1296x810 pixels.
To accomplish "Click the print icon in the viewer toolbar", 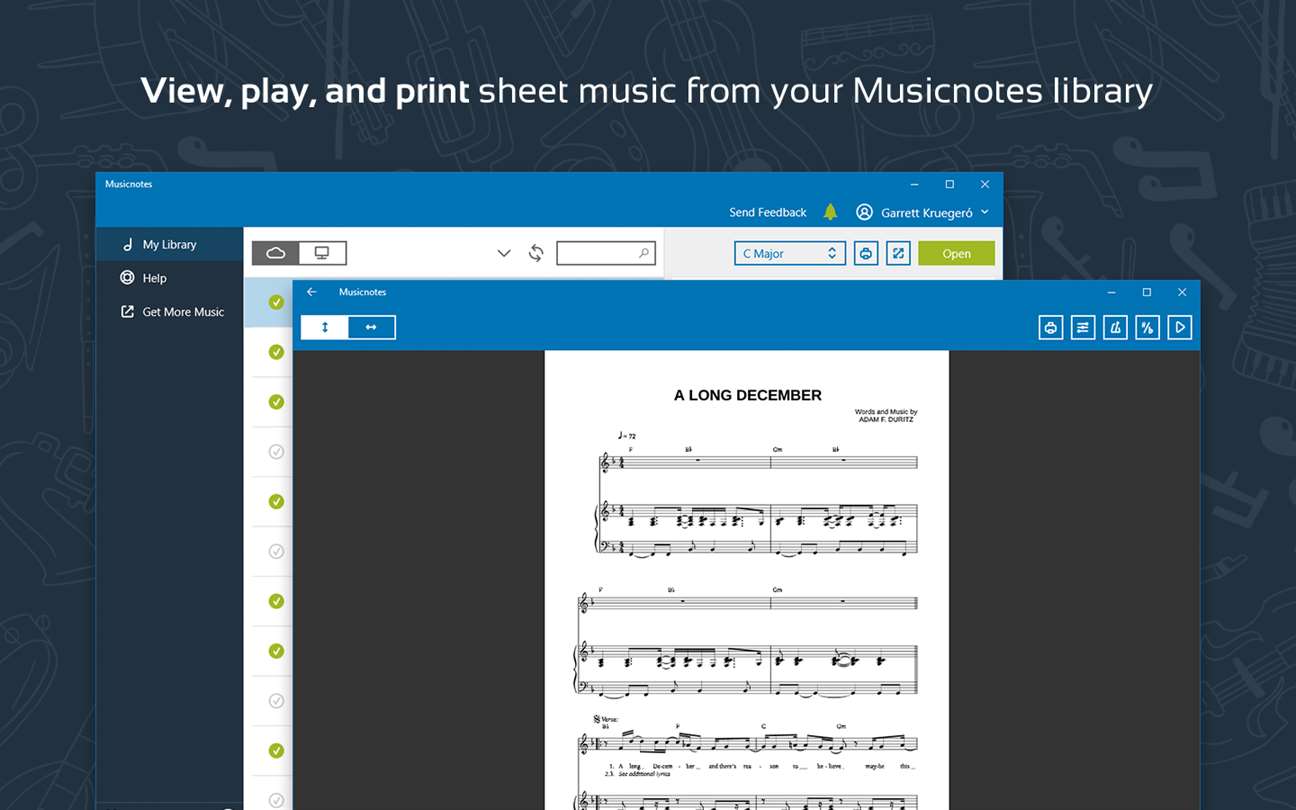I will (x=1050, y=327).
